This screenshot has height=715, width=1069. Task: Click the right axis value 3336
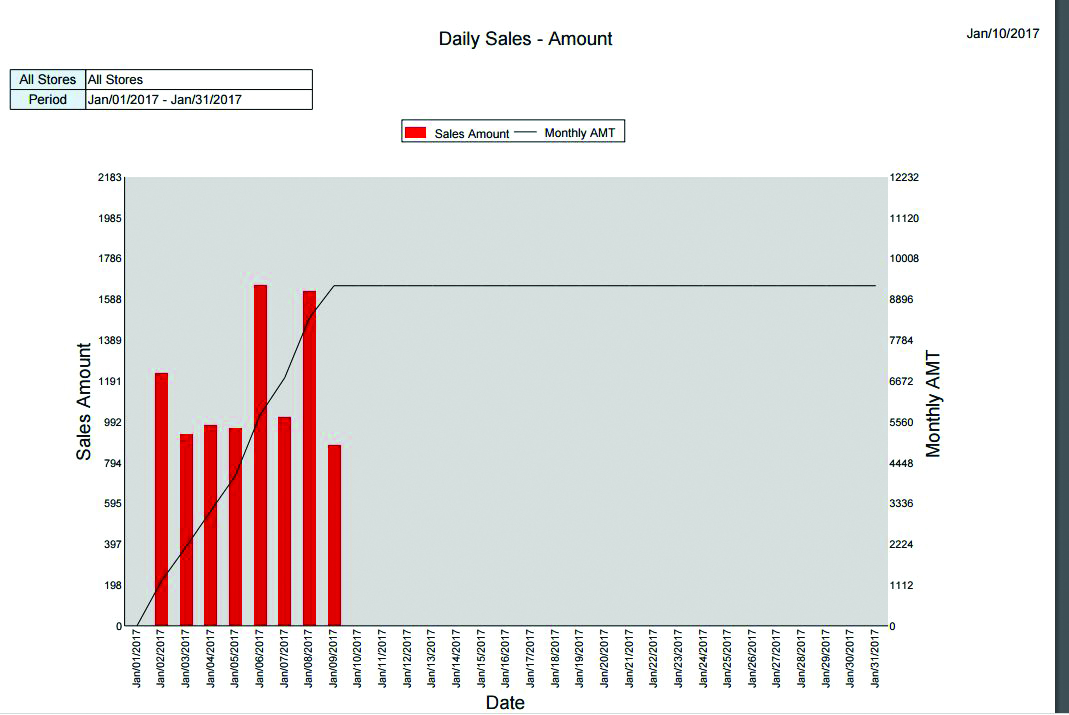(x=901, y=504)
